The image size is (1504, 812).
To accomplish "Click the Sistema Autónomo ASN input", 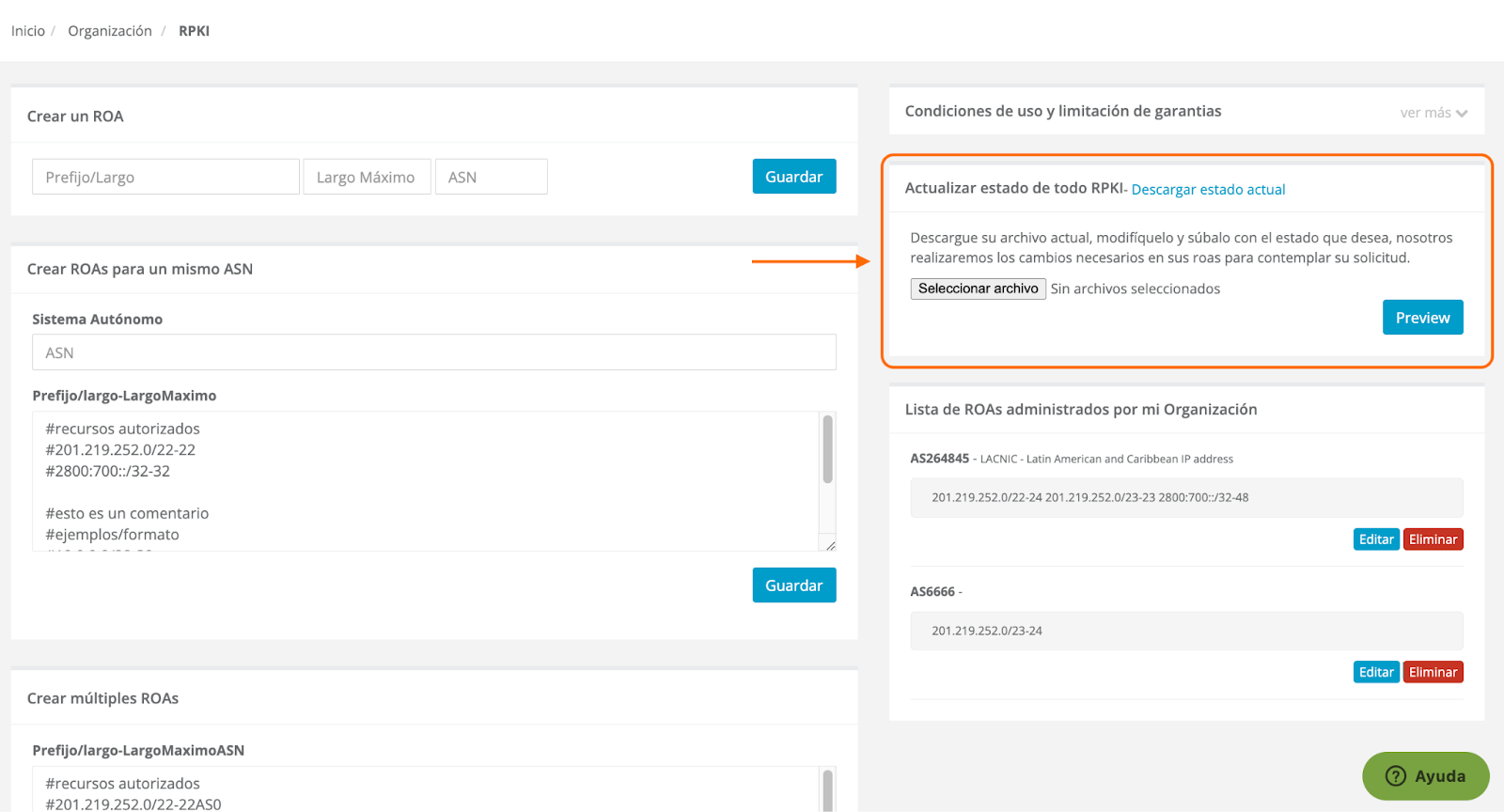I will pos(433,352).
